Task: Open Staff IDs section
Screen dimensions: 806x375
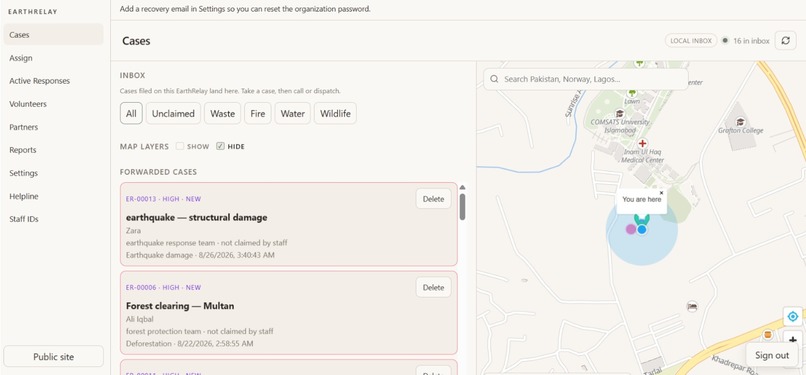Action: (x=53, y=219)
